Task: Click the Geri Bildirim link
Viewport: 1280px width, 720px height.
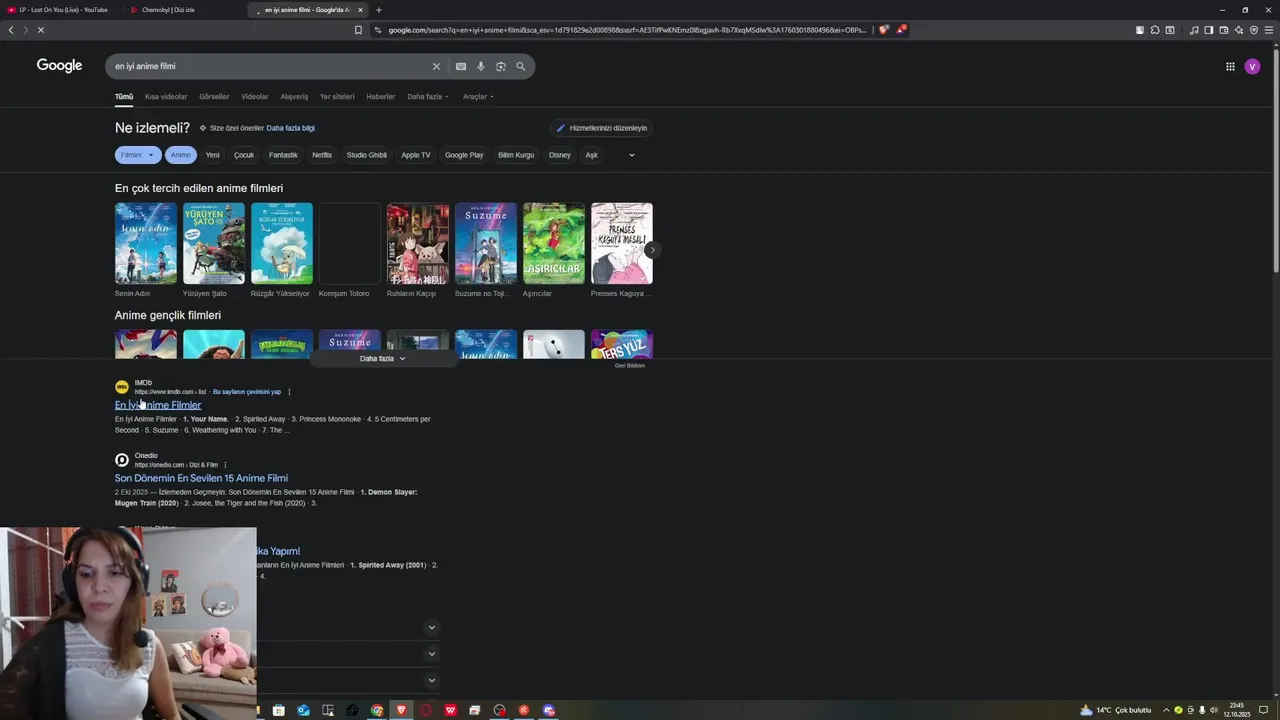Action: pyautogui.click(x=630, y=366)
